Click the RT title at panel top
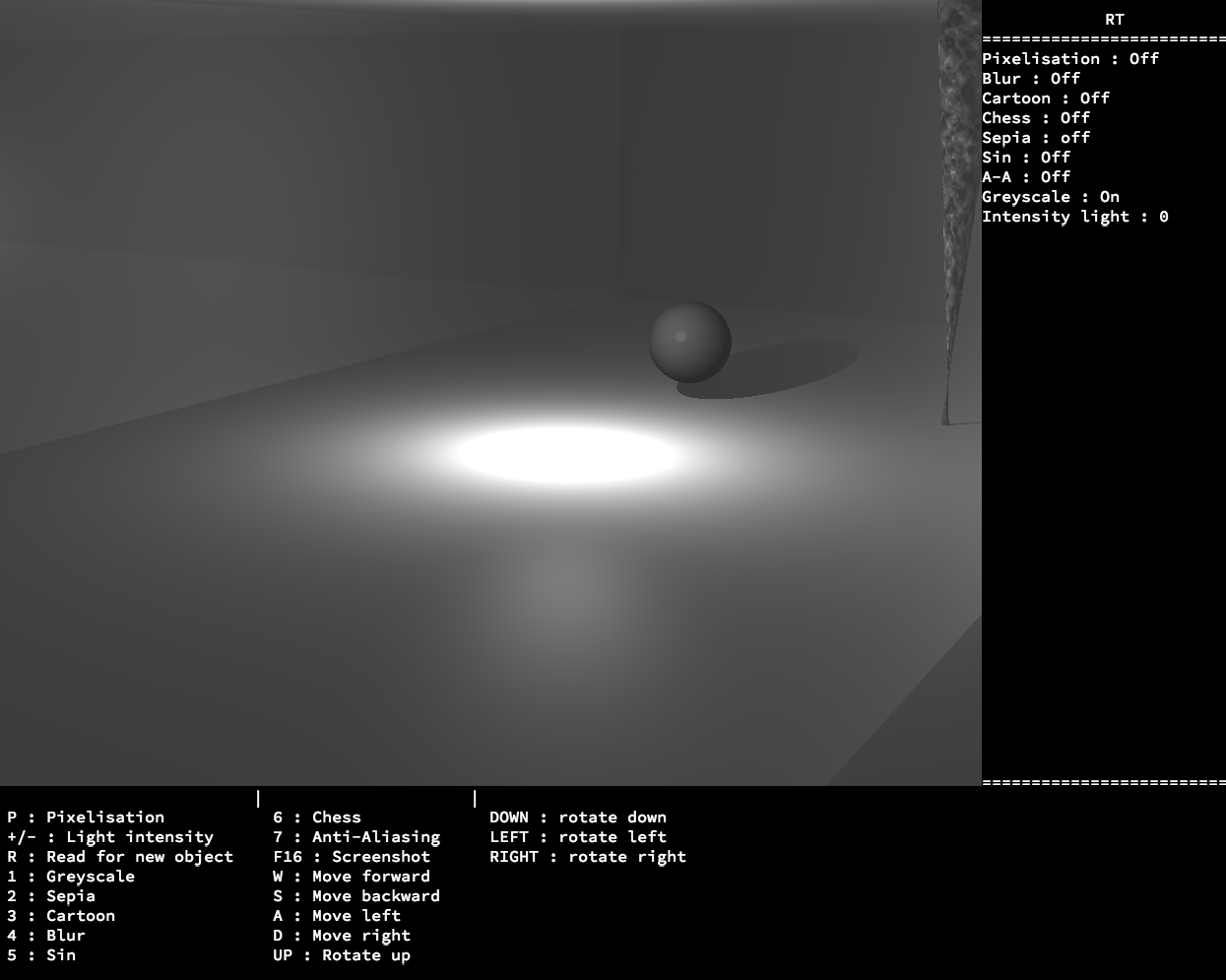1226x980 pixels. coord(1115,20)
